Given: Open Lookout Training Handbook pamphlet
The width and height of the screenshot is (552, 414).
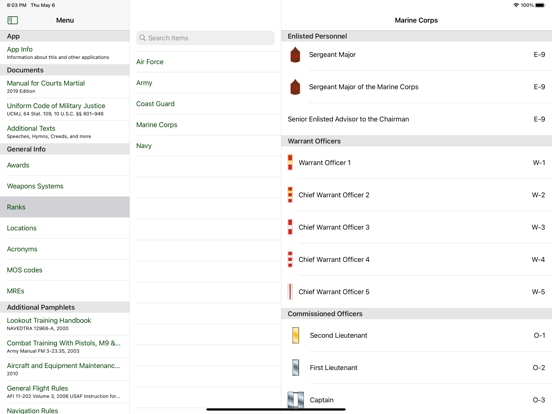Looking at the screenshot, I should point(65,324).
